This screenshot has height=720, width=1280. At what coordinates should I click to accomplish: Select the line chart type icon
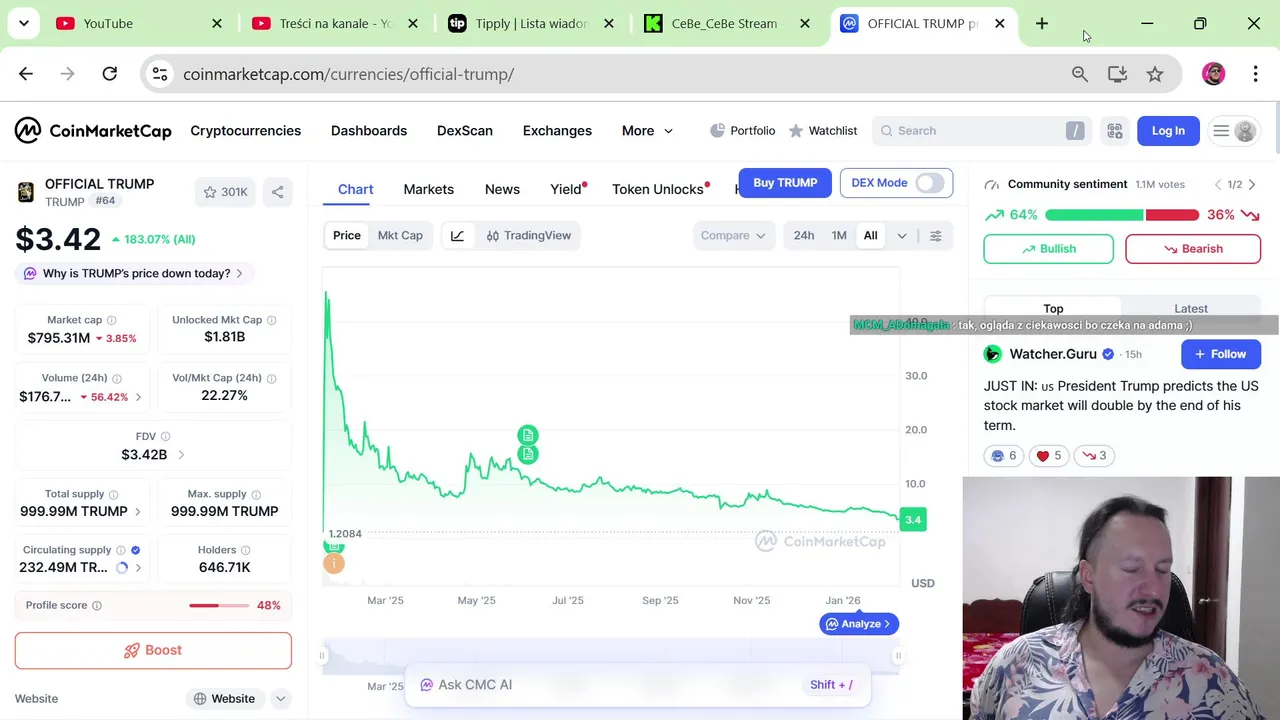457,236
